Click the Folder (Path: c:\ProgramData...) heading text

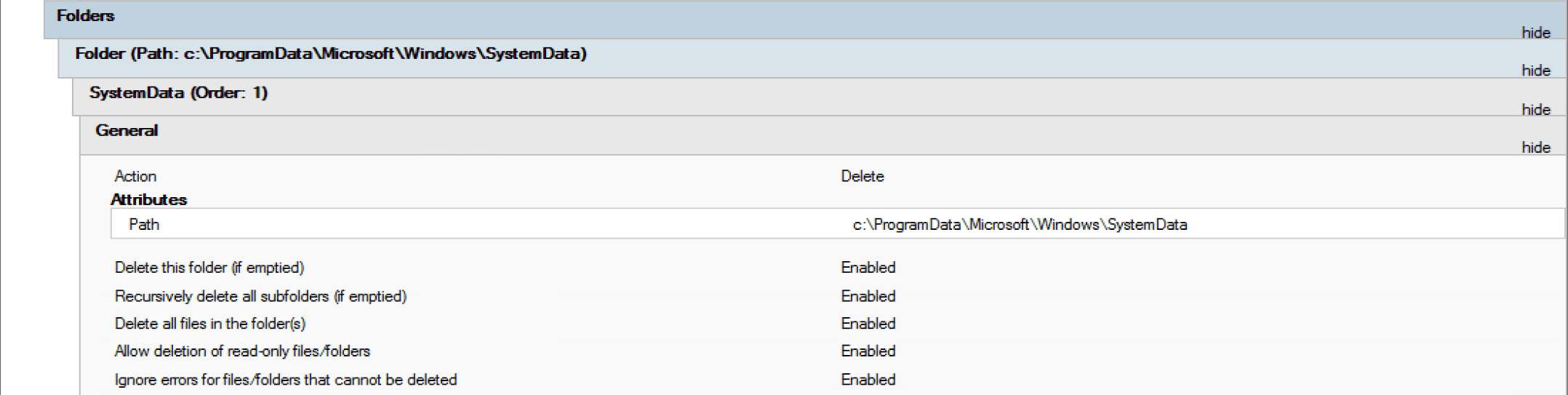[x=331, y=54]
